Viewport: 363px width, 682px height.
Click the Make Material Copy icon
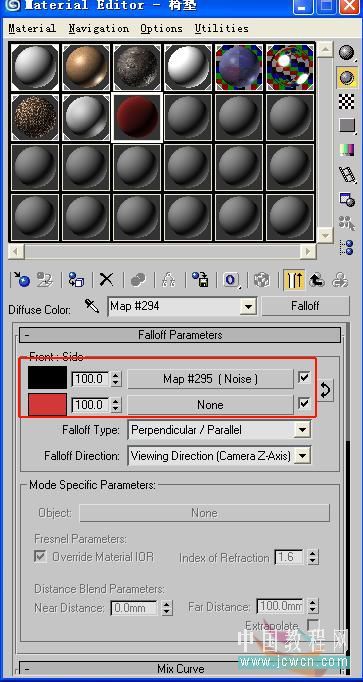[x=138, y=280]
